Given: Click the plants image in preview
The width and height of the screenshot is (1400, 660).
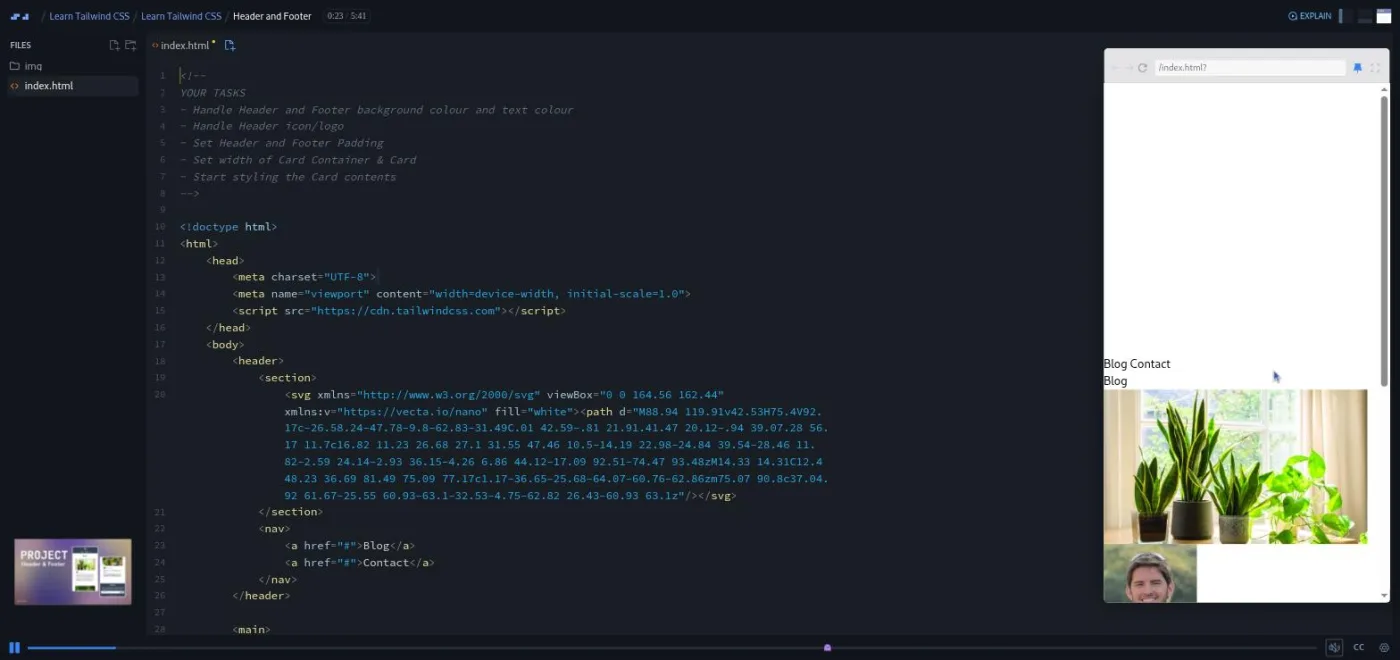Looking at the screenshot, I should pyautogui.click(x=1235, y=466).
